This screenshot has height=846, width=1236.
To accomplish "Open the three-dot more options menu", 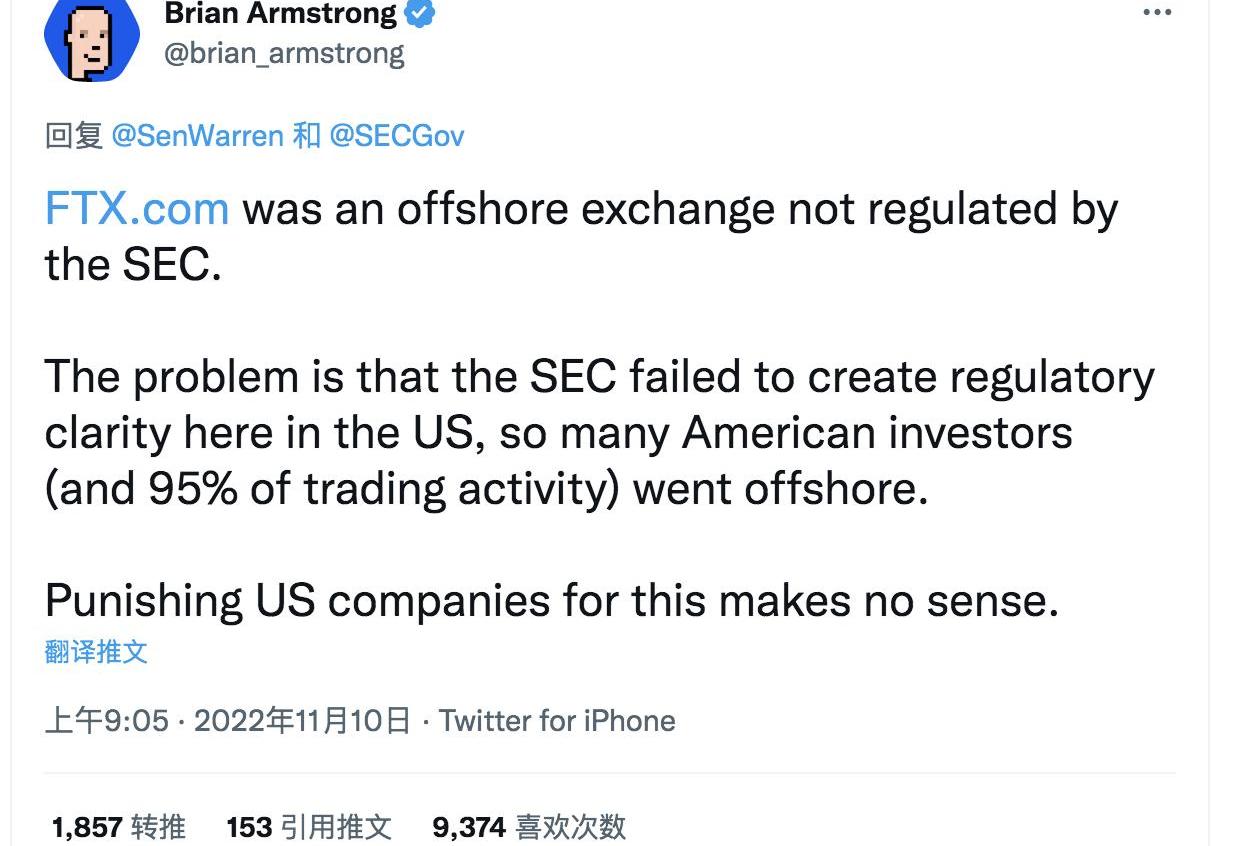I will [1156, 13].
